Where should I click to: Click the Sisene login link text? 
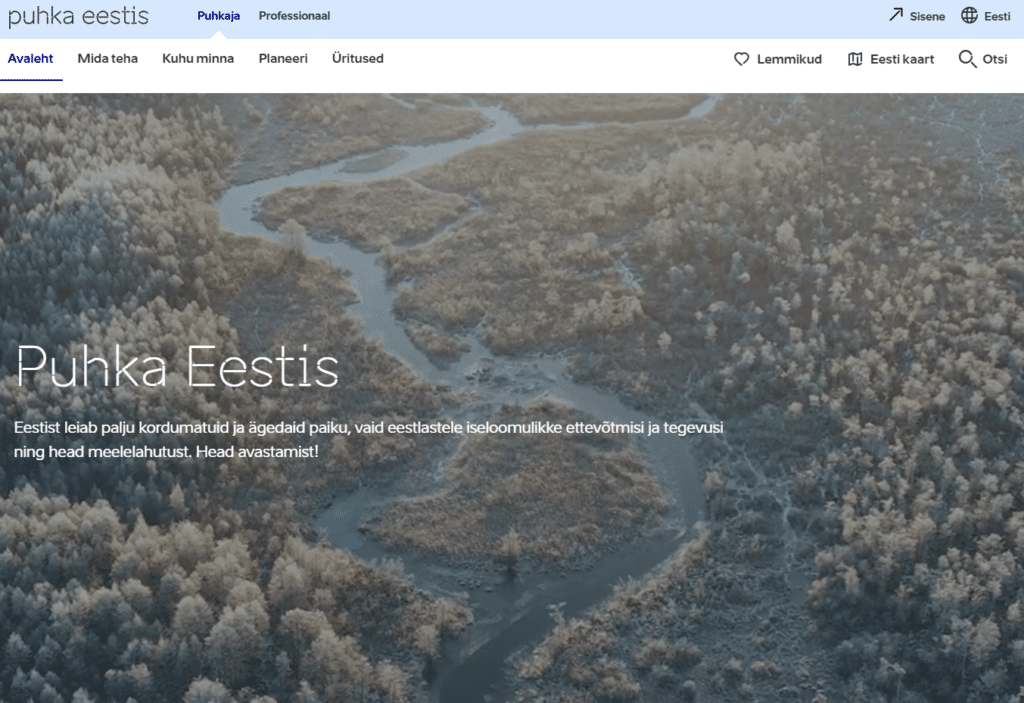coord(927,17)
